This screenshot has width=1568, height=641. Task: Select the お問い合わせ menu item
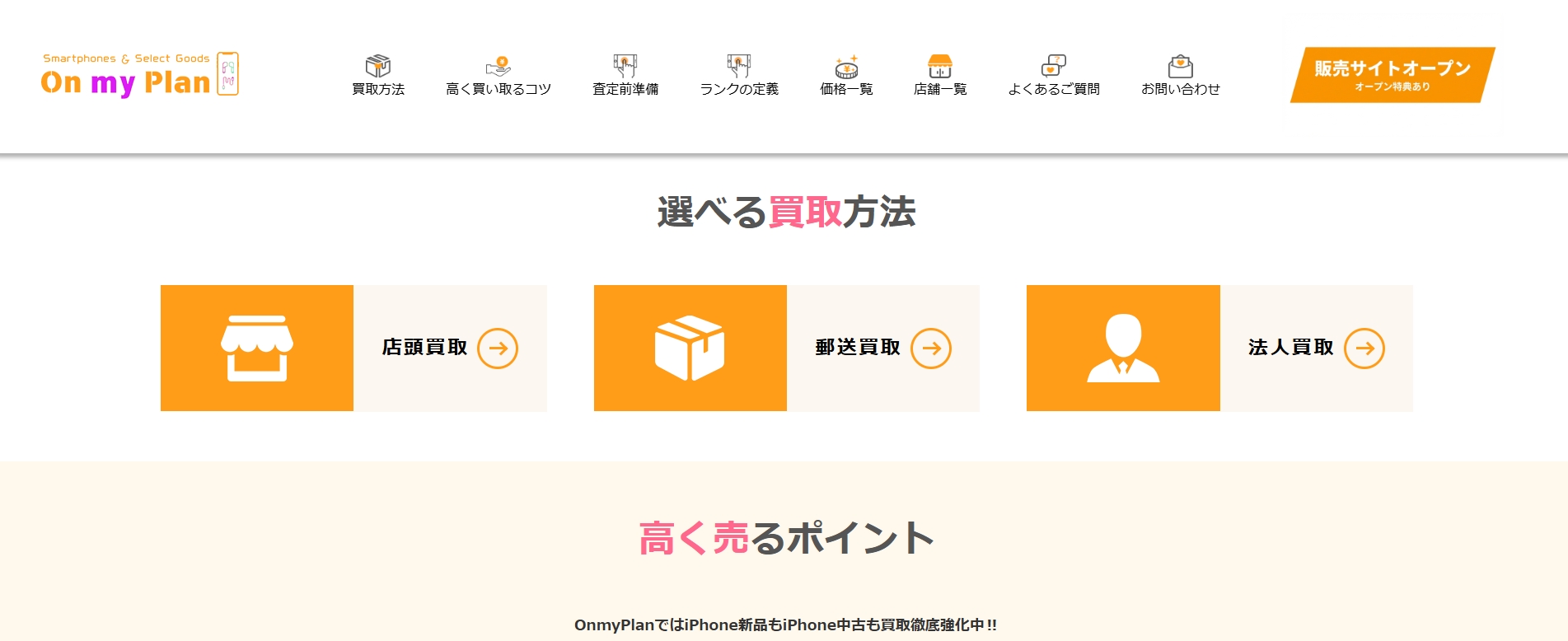[x=1181, y=89]
